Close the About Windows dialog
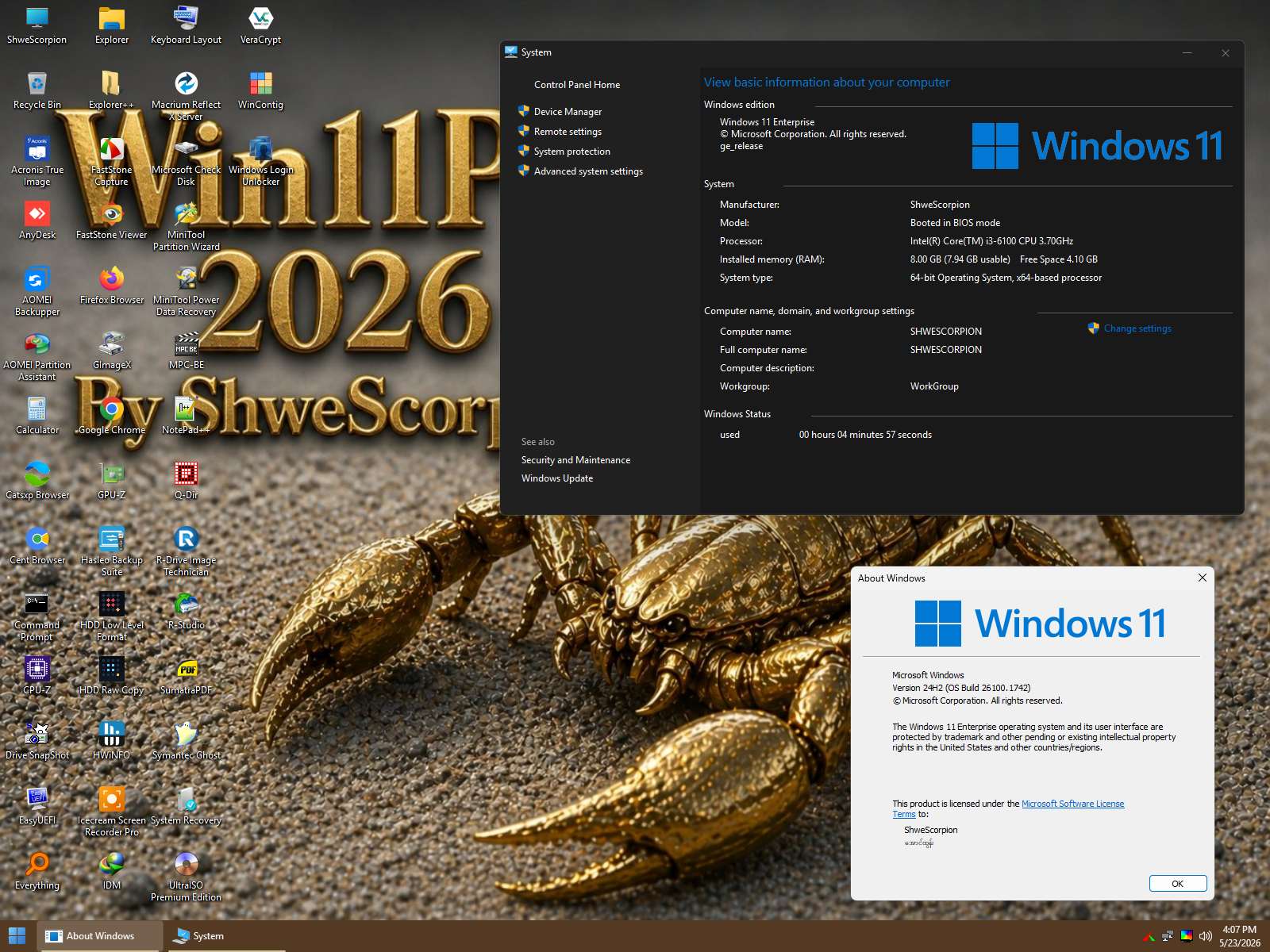Screen dimensions: 1270x952 (1203, 578)
